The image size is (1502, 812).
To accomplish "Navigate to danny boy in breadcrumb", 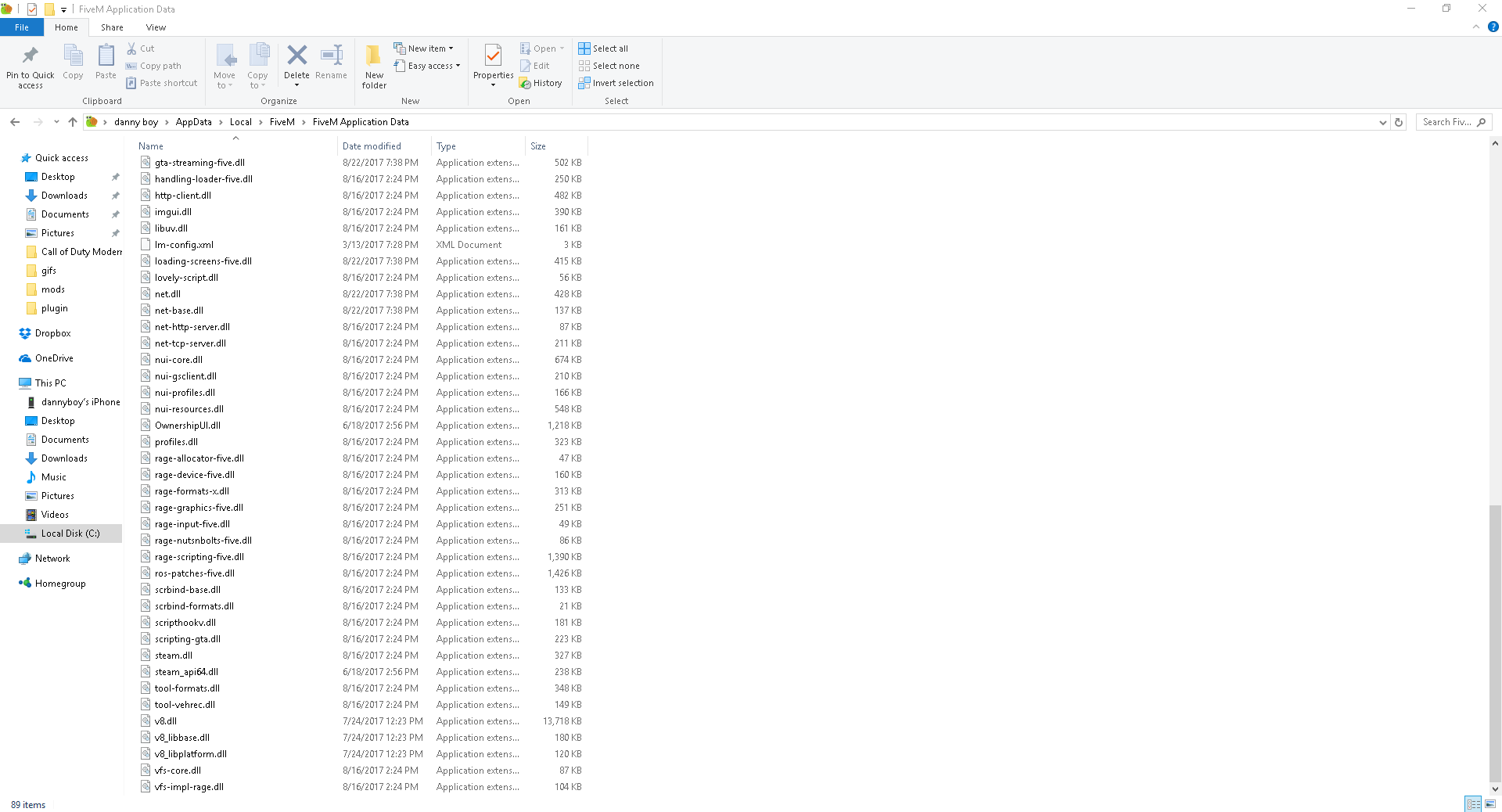I will click(136, 122).
